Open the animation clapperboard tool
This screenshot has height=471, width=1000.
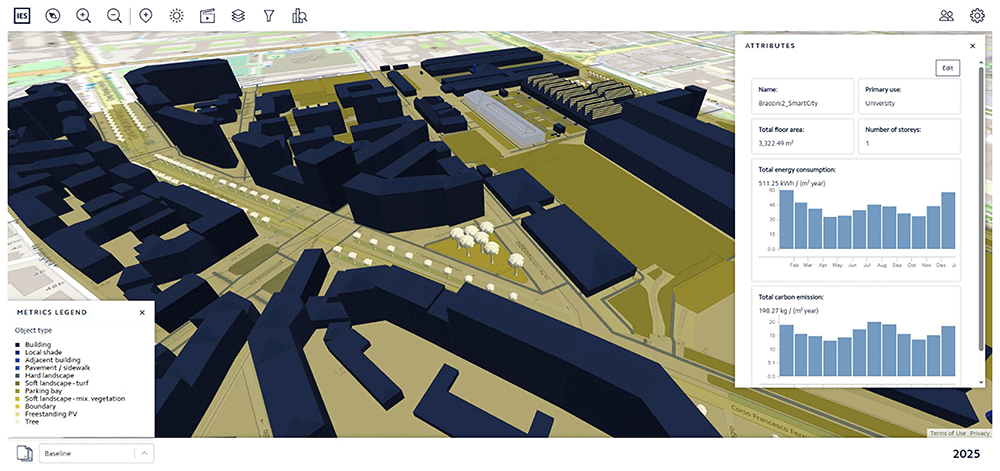click(x=207, y=16)
